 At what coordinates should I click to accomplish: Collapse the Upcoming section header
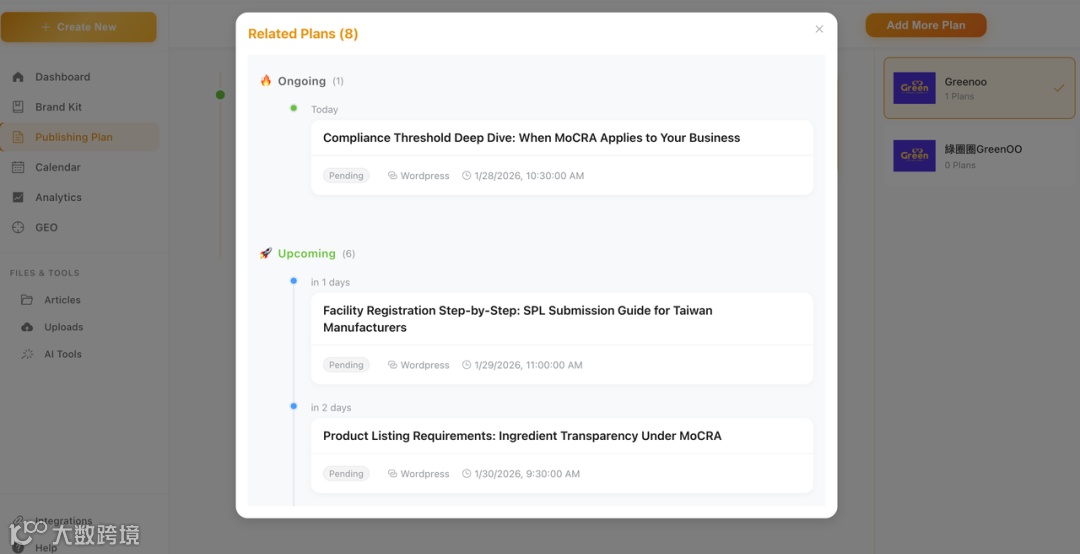[x=306, y=254]
